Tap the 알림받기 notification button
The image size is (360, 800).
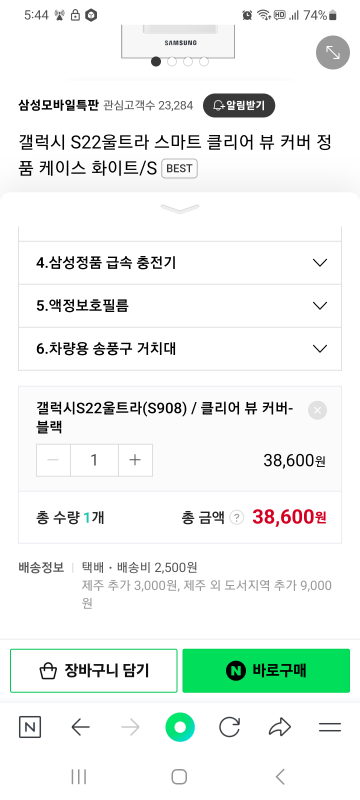click(x=239, y=106)
